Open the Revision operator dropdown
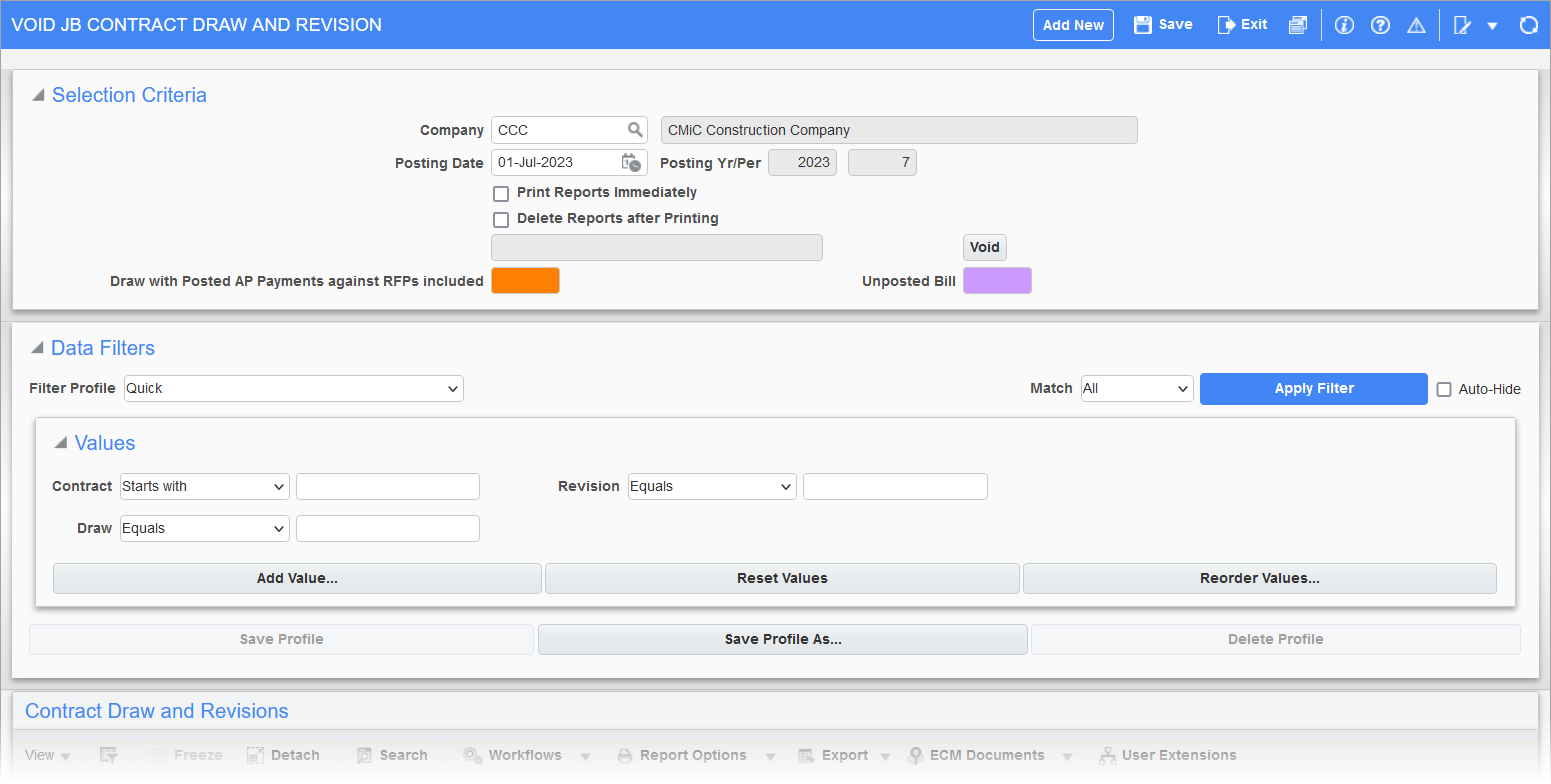 [713, 486]
